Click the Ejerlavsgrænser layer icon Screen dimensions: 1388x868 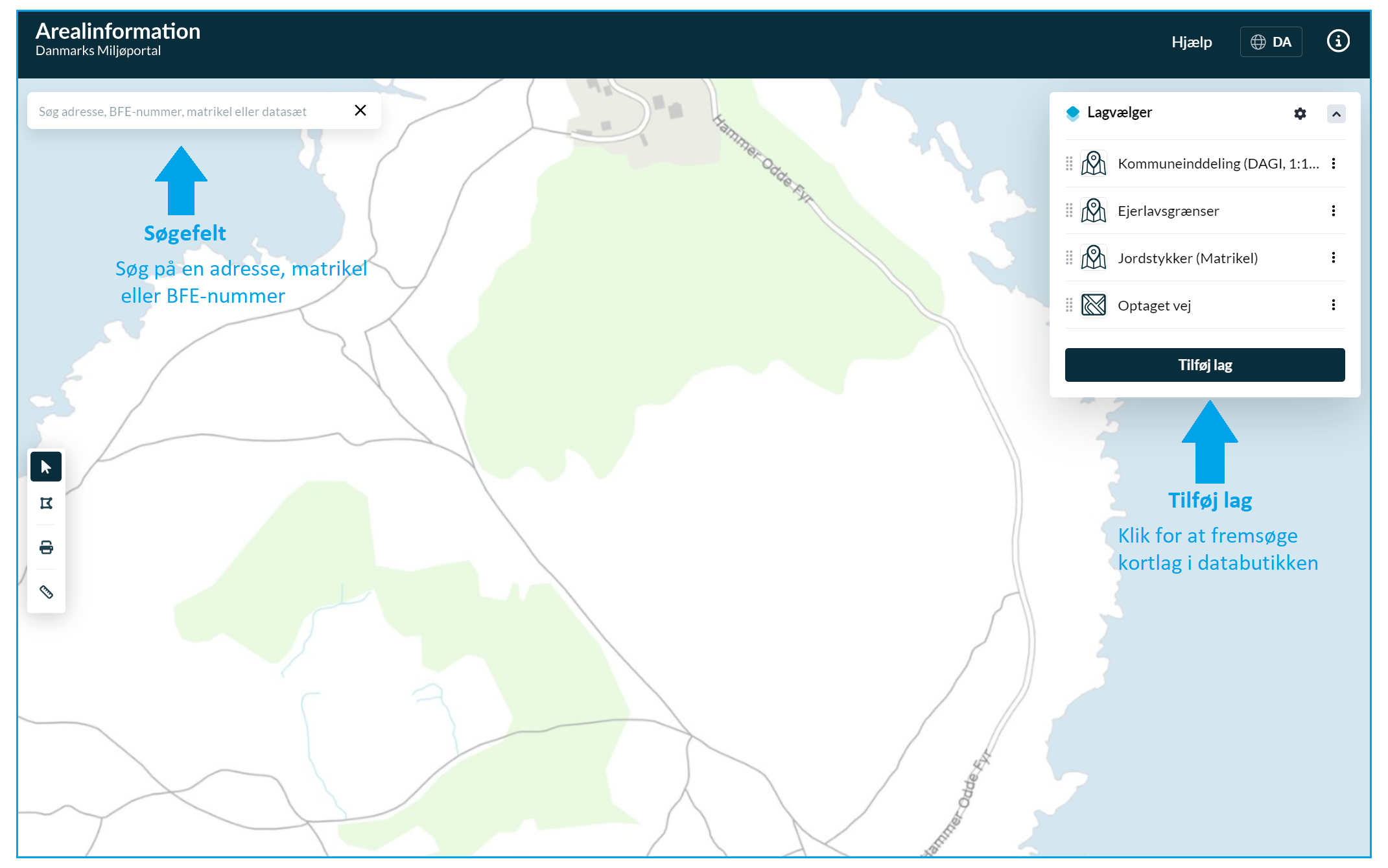click(x=1094, y=211)
